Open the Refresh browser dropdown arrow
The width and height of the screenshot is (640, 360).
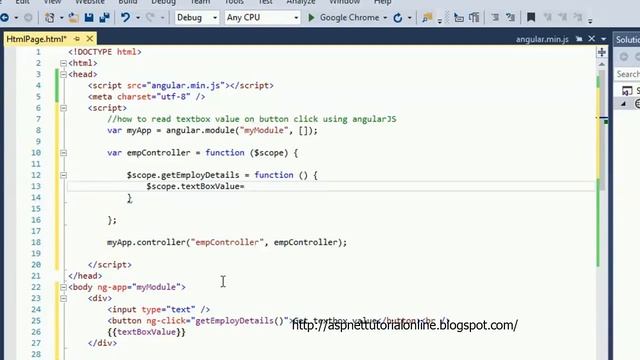point(409,18)
